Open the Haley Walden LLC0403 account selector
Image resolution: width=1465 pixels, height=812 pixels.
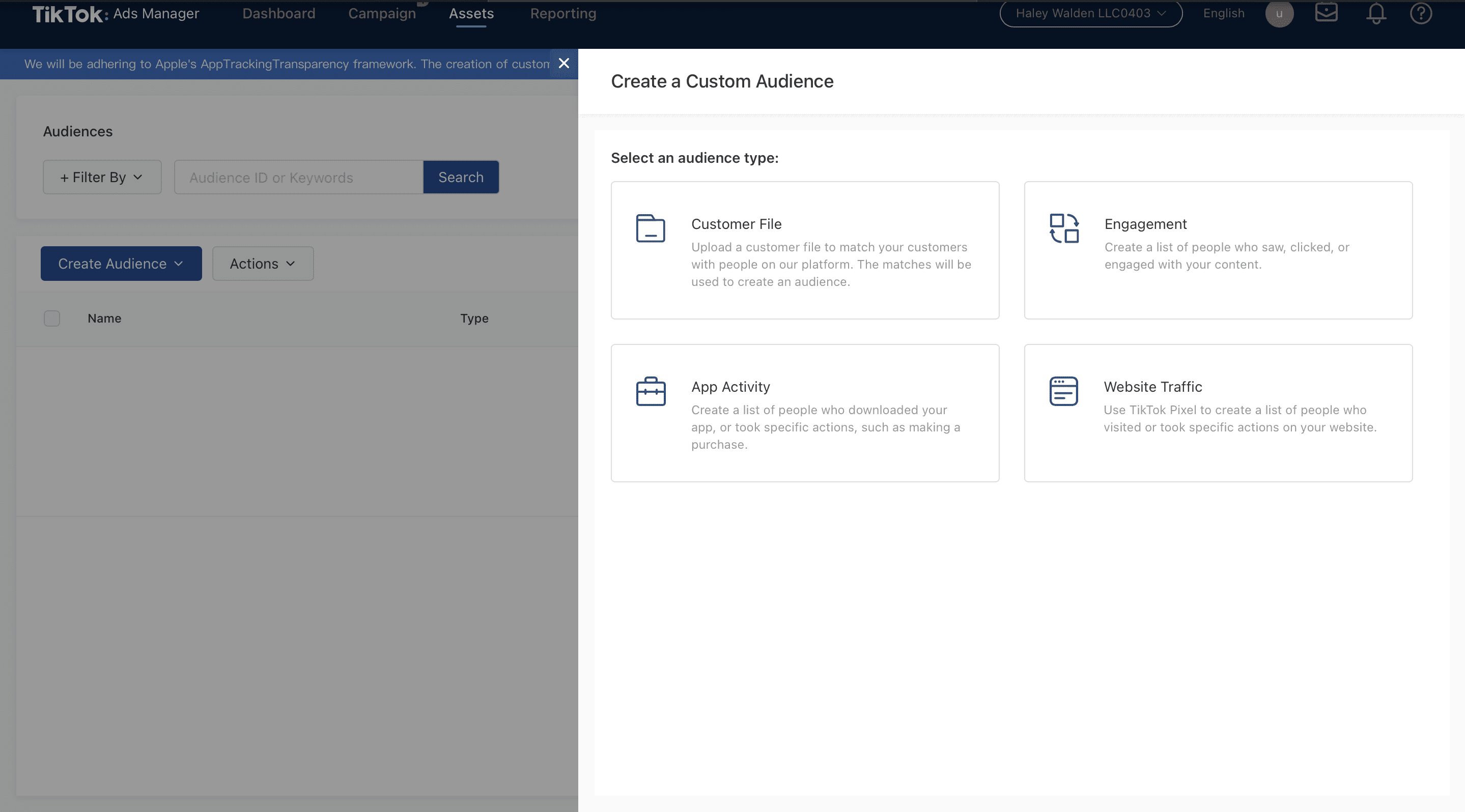[1090, 13]
